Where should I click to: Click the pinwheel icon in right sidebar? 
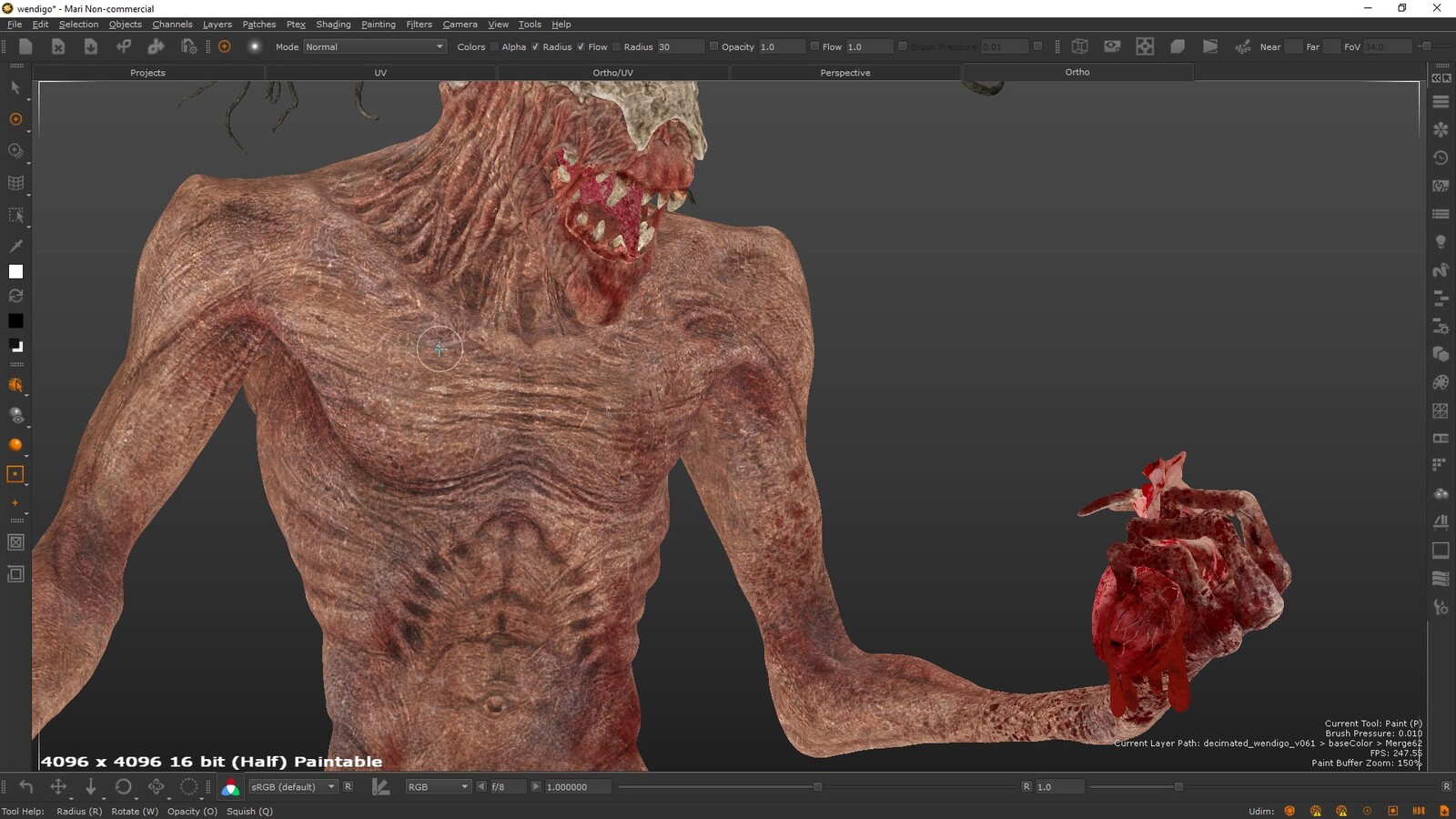(x=1441, y=129)
